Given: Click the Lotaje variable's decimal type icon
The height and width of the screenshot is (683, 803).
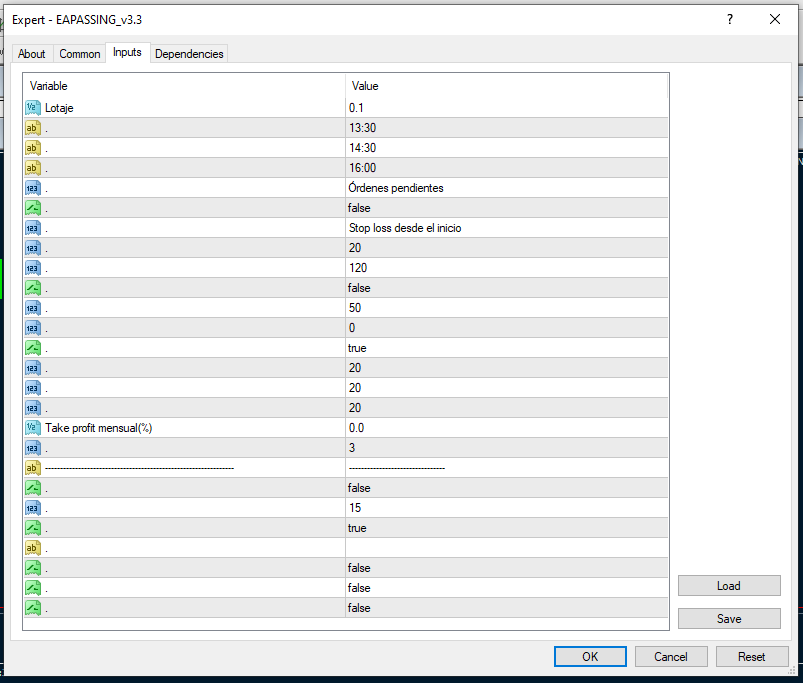Looking at the screenshot, I should pos(33,108).
